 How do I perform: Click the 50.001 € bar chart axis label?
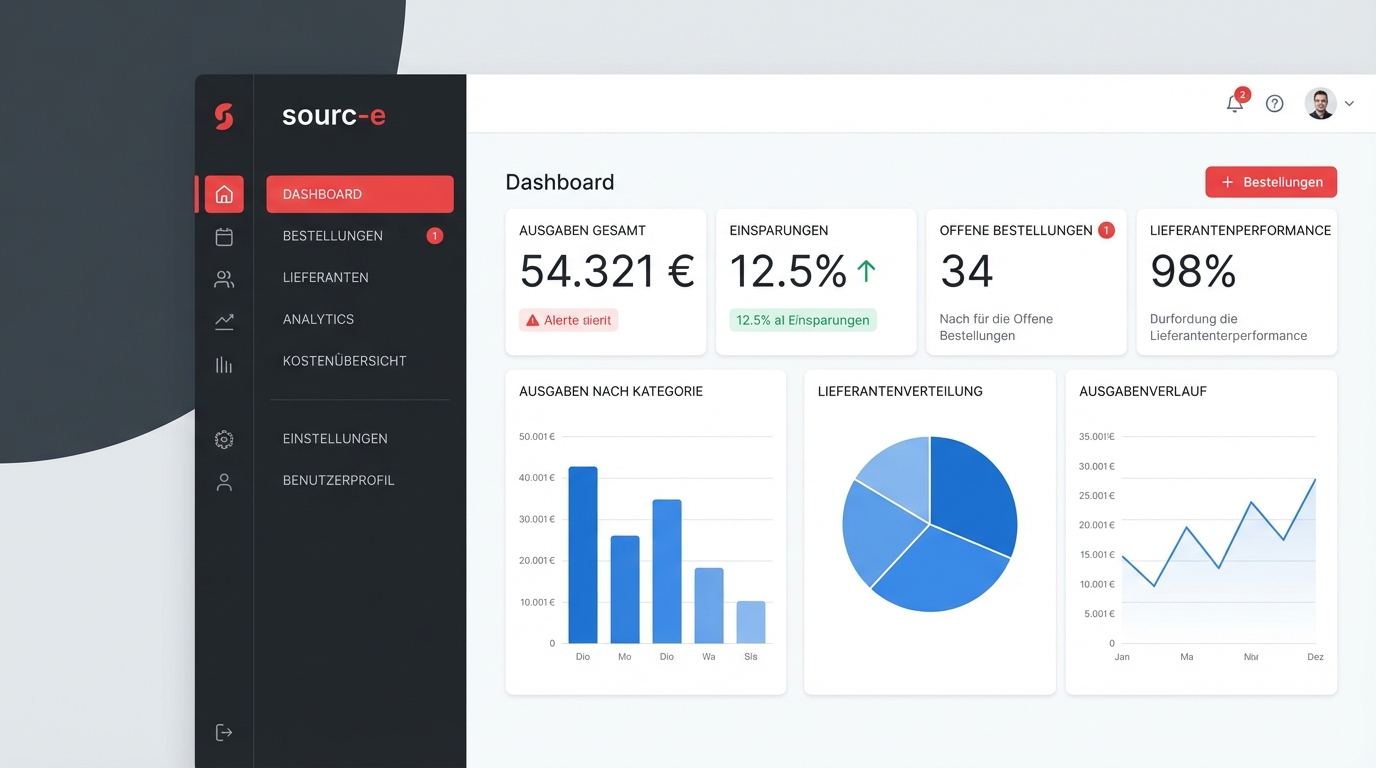(537, 437)
